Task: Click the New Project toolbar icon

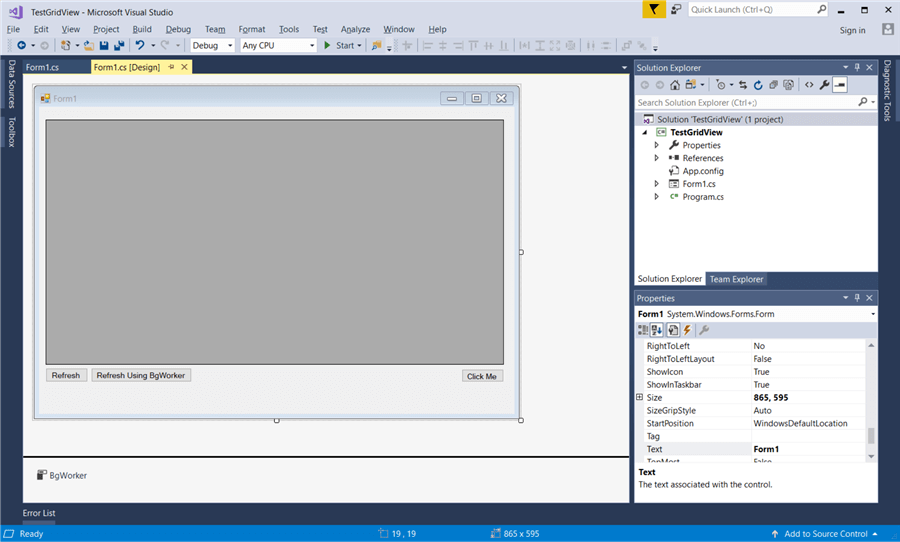Action: 65,45
